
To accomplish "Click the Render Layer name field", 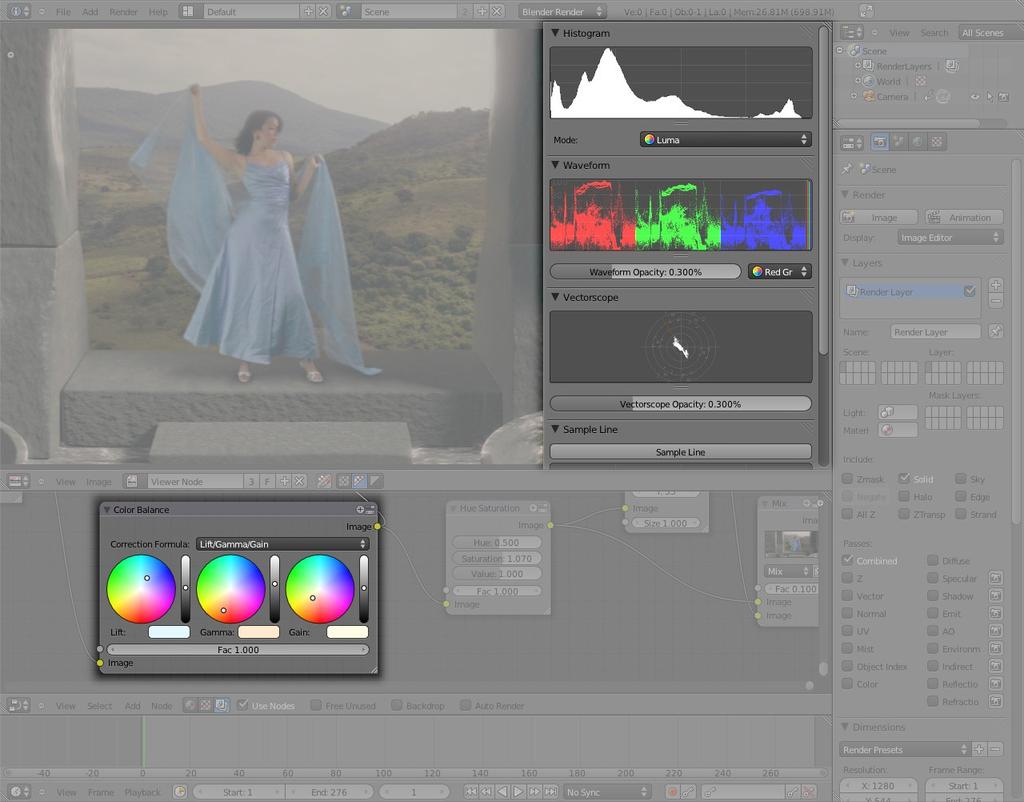I will point(935,332).
